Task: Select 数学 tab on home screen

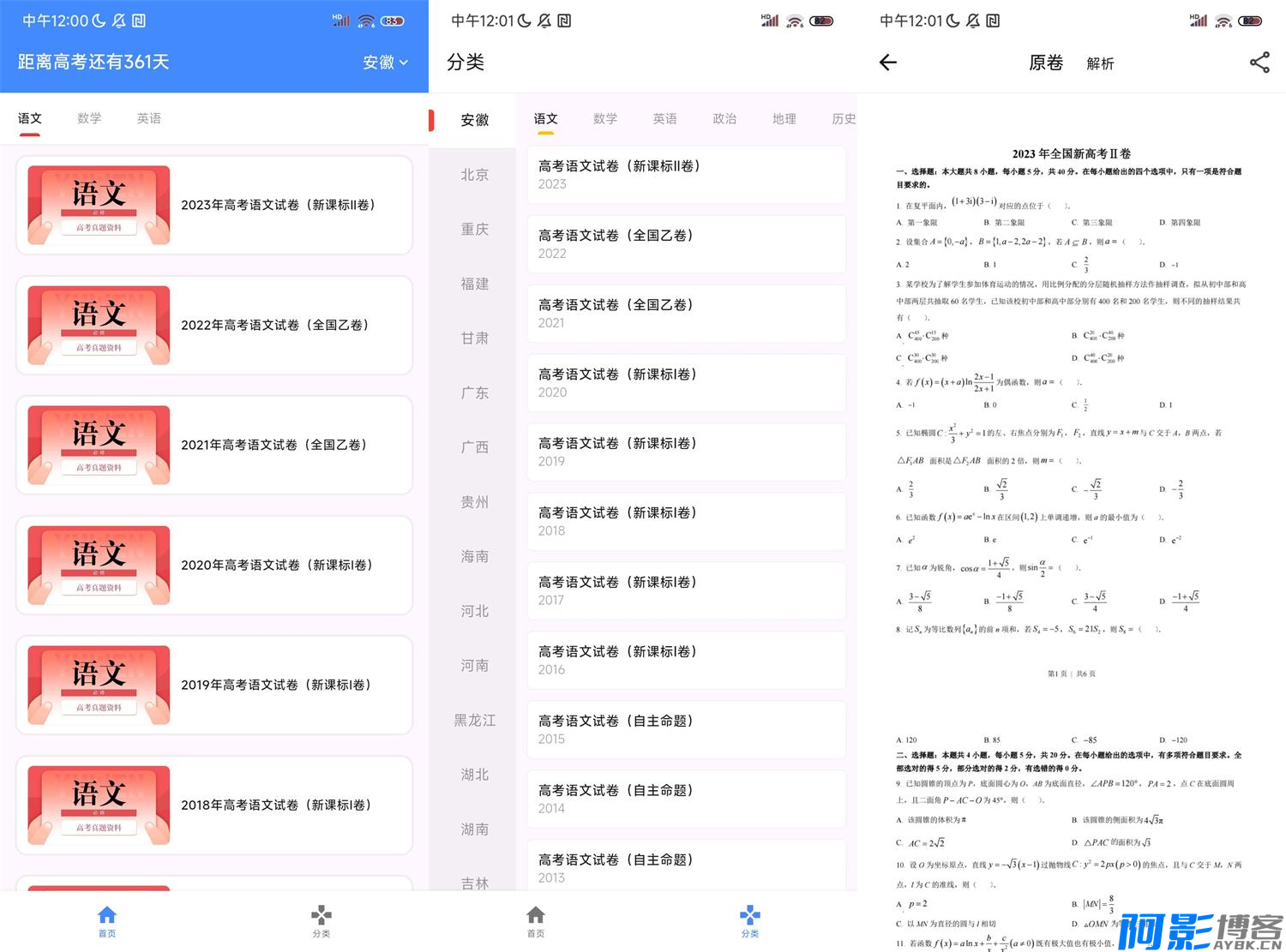Action: click(x=89, y=118)
